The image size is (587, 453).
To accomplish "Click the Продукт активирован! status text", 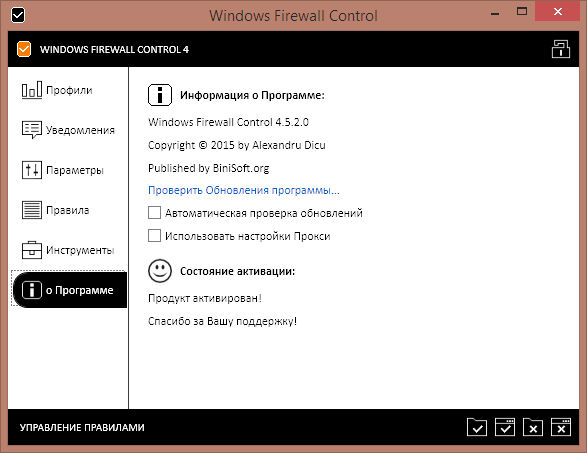I will [205, 298].
